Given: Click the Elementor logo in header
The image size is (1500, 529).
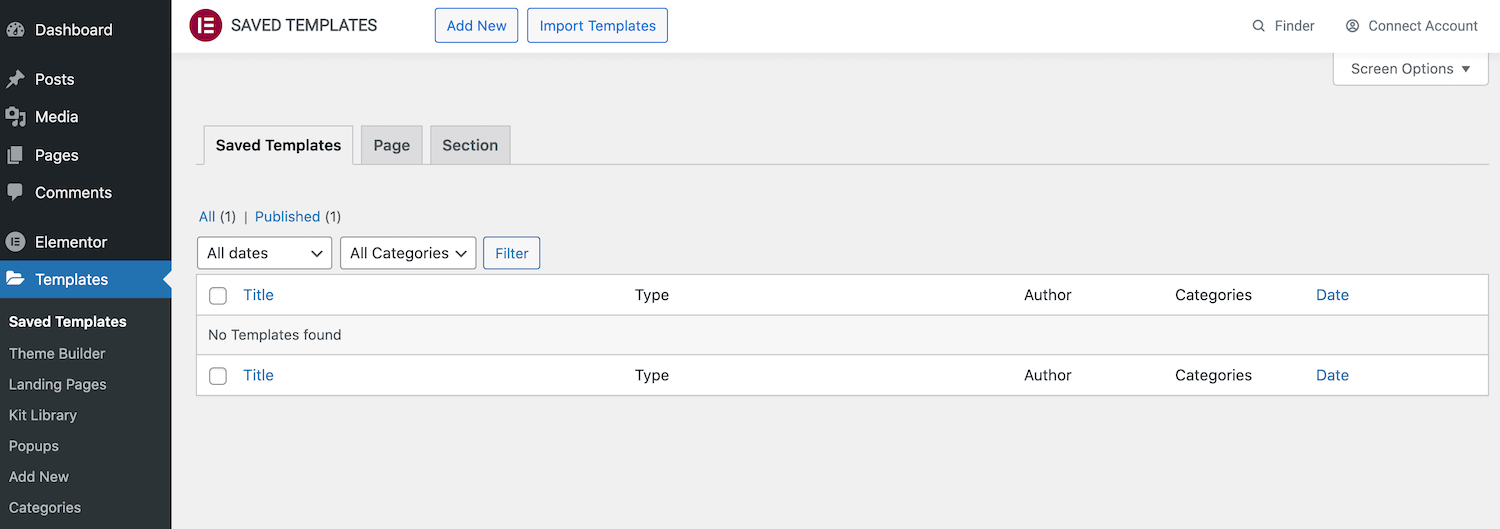Looking at the screenshot, I should pos(205,26).
